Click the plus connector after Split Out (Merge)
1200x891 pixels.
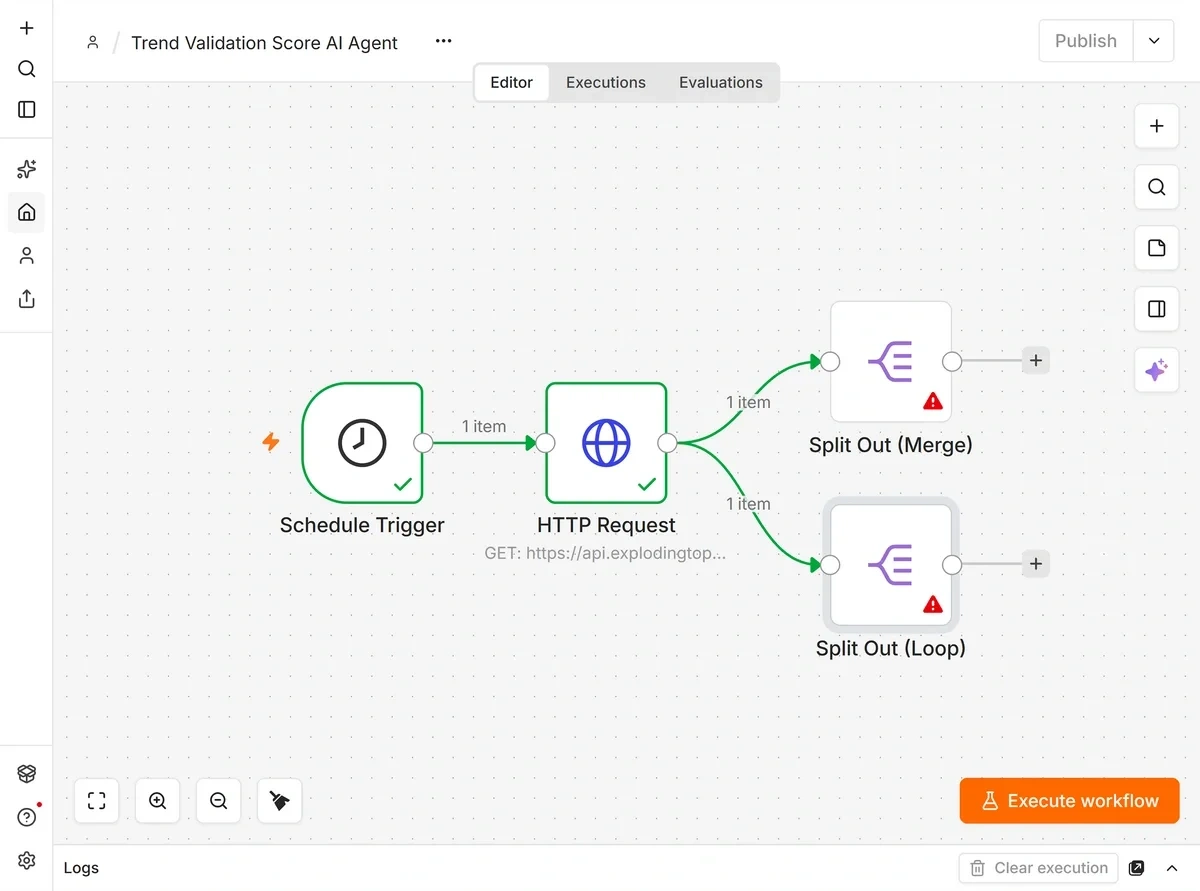(1036, 361)
